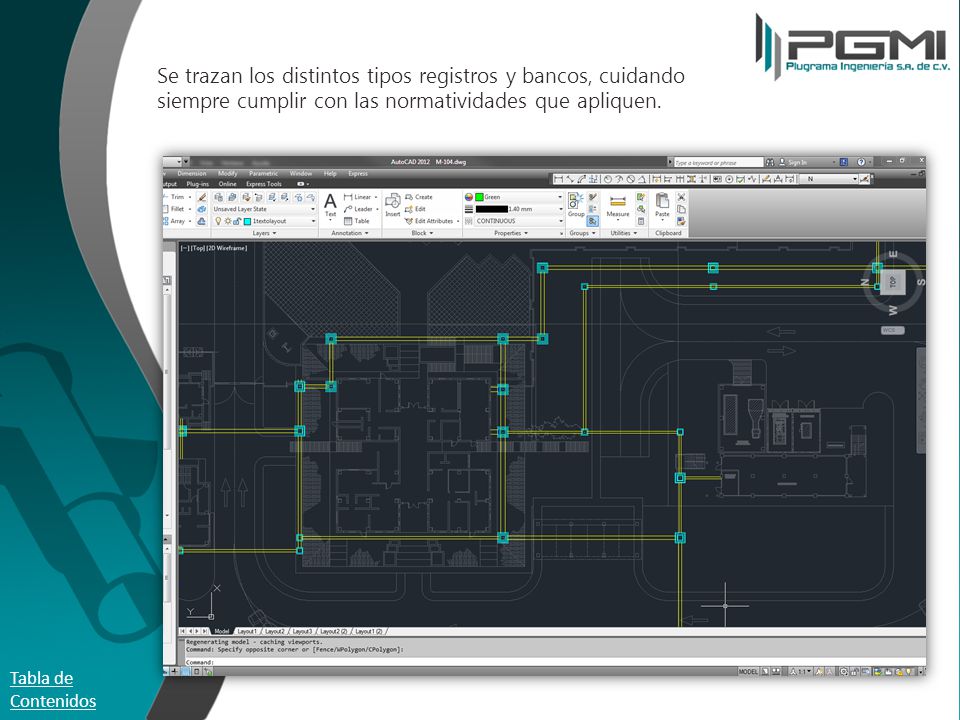This screenshot has height=720, width=960.
Task: Open the Window menu
Action: point(301,173)
